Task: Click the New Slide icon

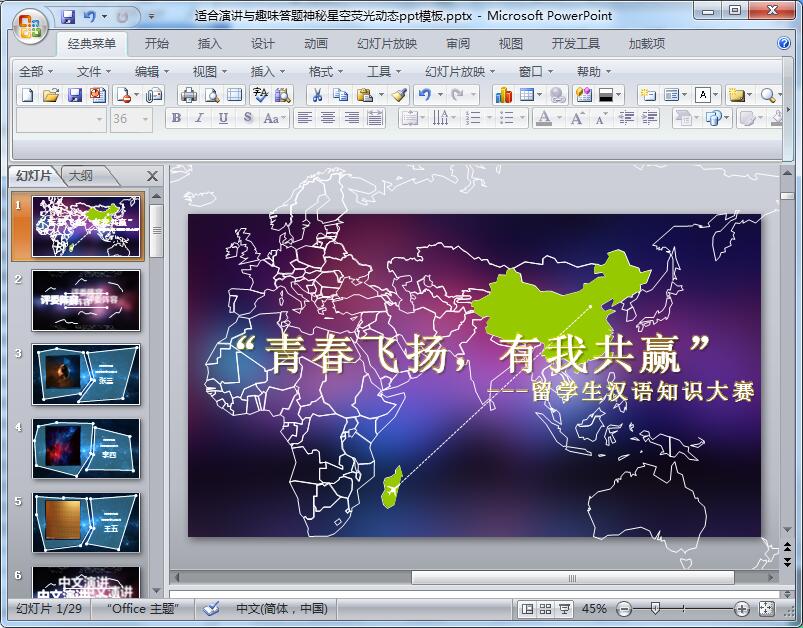Action: click(648, 95)
